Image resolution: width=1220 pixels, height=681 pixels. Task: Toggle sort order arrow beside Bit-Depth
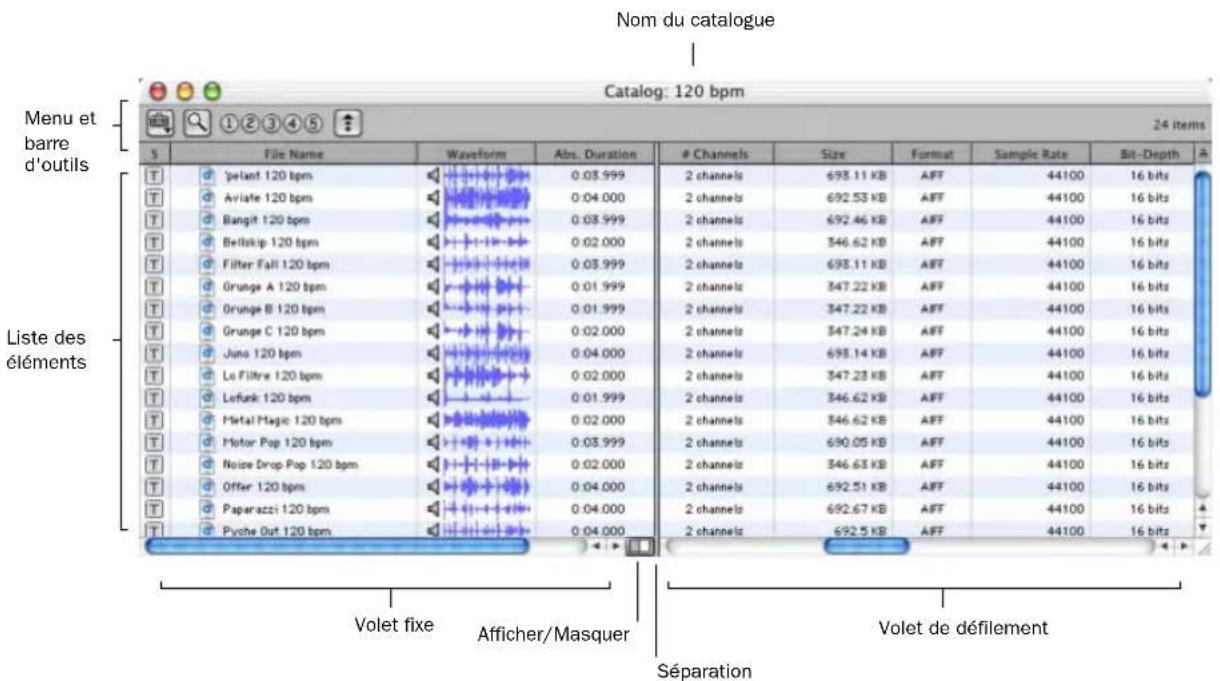(1203, 154)
